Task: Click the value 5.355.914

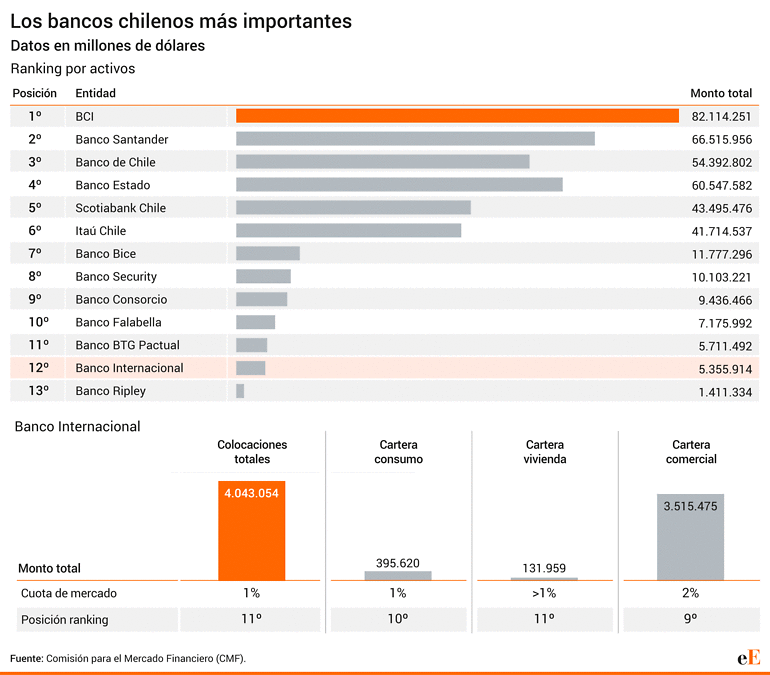Action: click(x=725, y=369)
